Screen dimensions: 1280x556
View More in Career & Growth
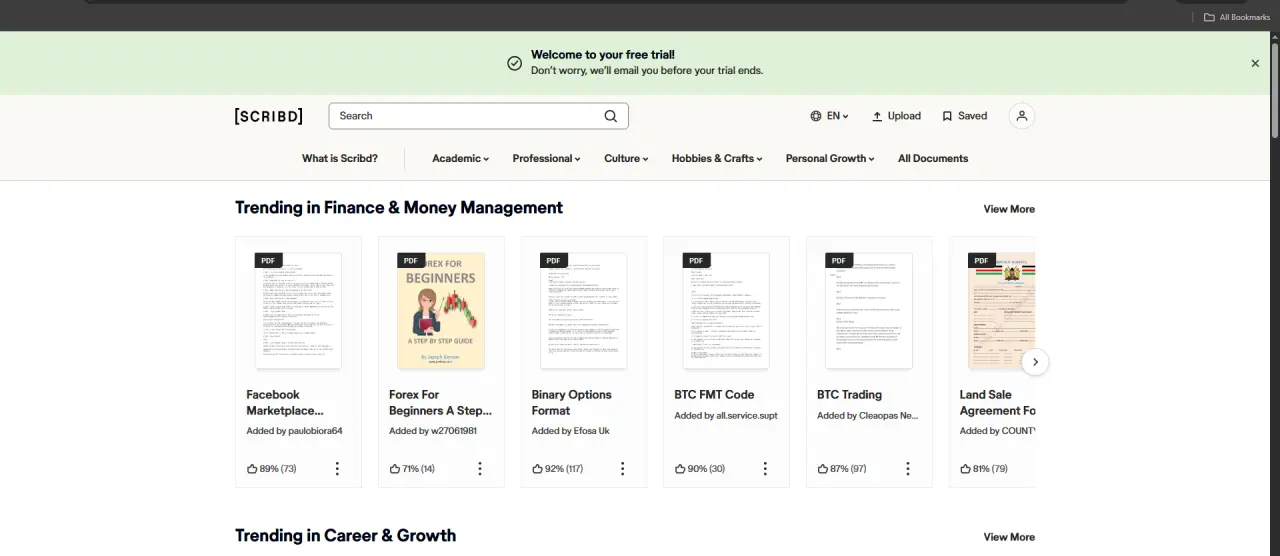1009,537
